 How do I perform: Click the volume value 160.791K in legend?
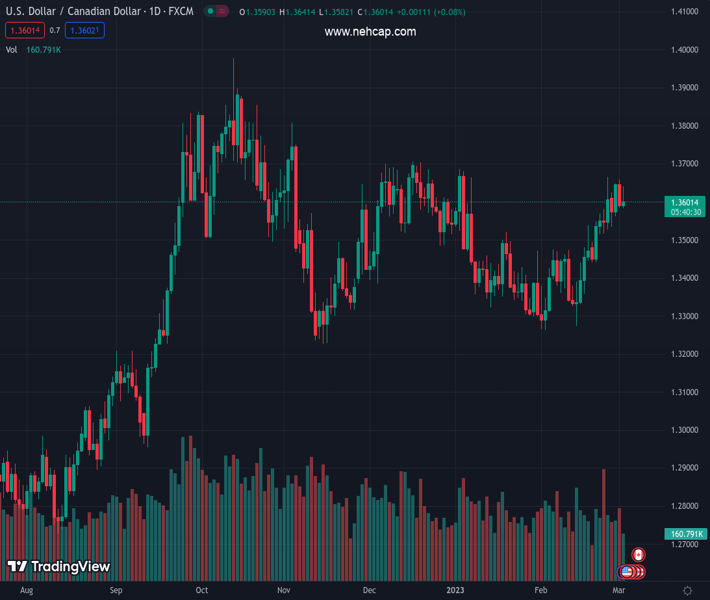coord(43,49)
